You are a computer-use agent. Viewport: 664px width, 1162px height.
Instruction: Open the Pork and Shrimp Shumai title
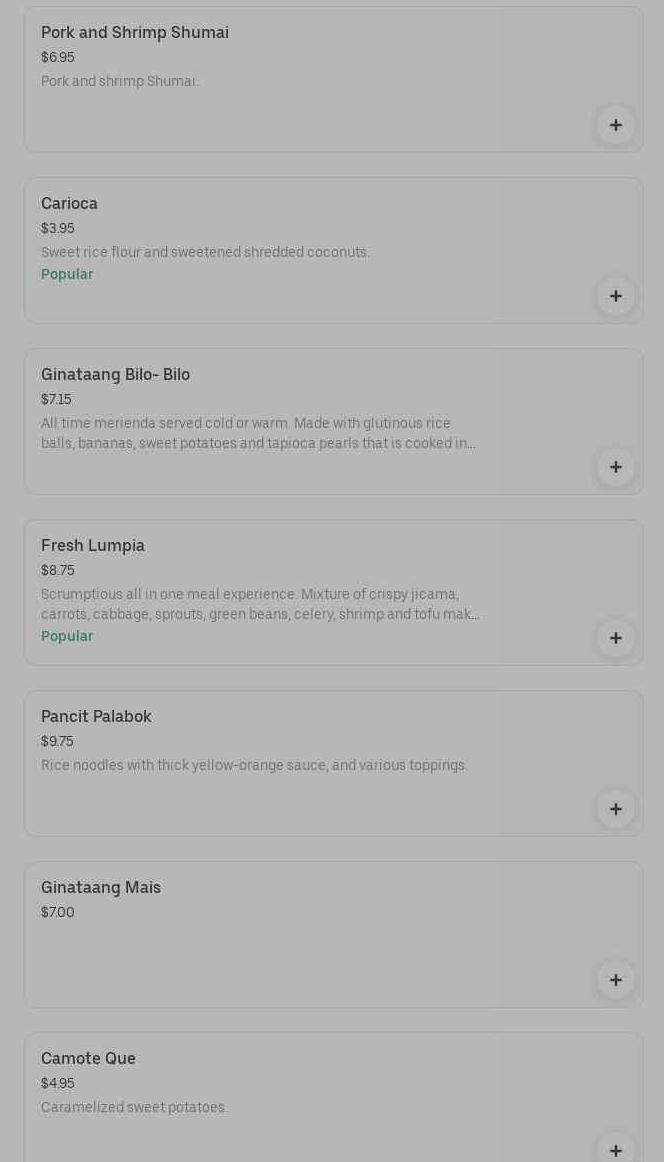(135, 33)
